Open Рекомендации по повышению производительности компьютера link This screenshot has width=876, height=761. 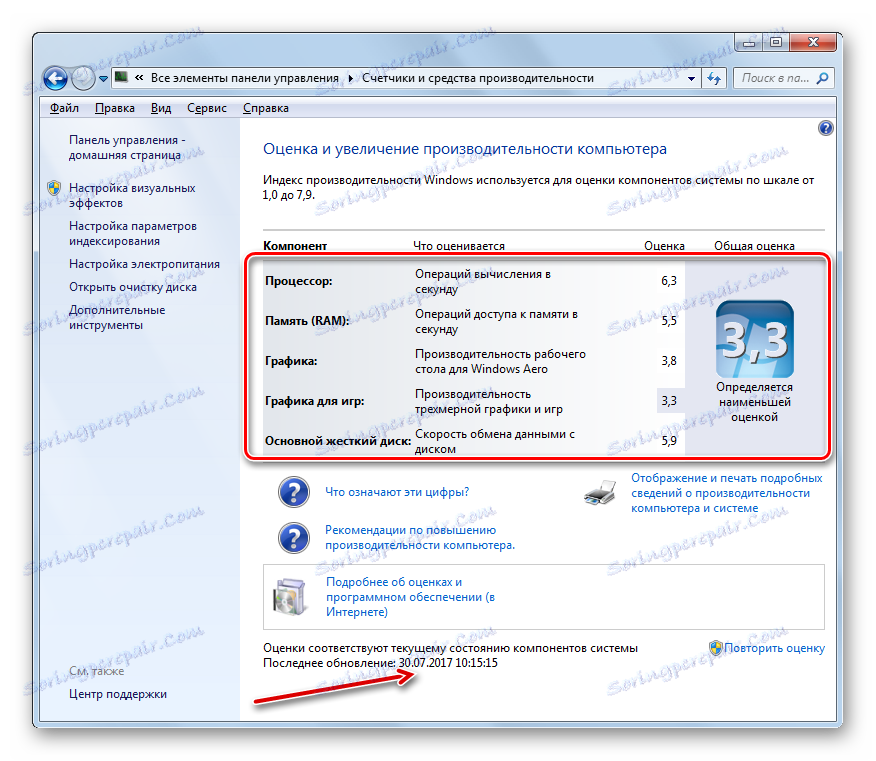(x=420, y=538)
